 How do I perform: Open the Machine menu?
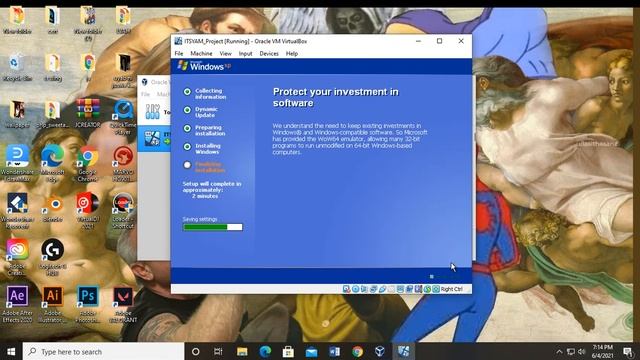(x=201, y=53)
